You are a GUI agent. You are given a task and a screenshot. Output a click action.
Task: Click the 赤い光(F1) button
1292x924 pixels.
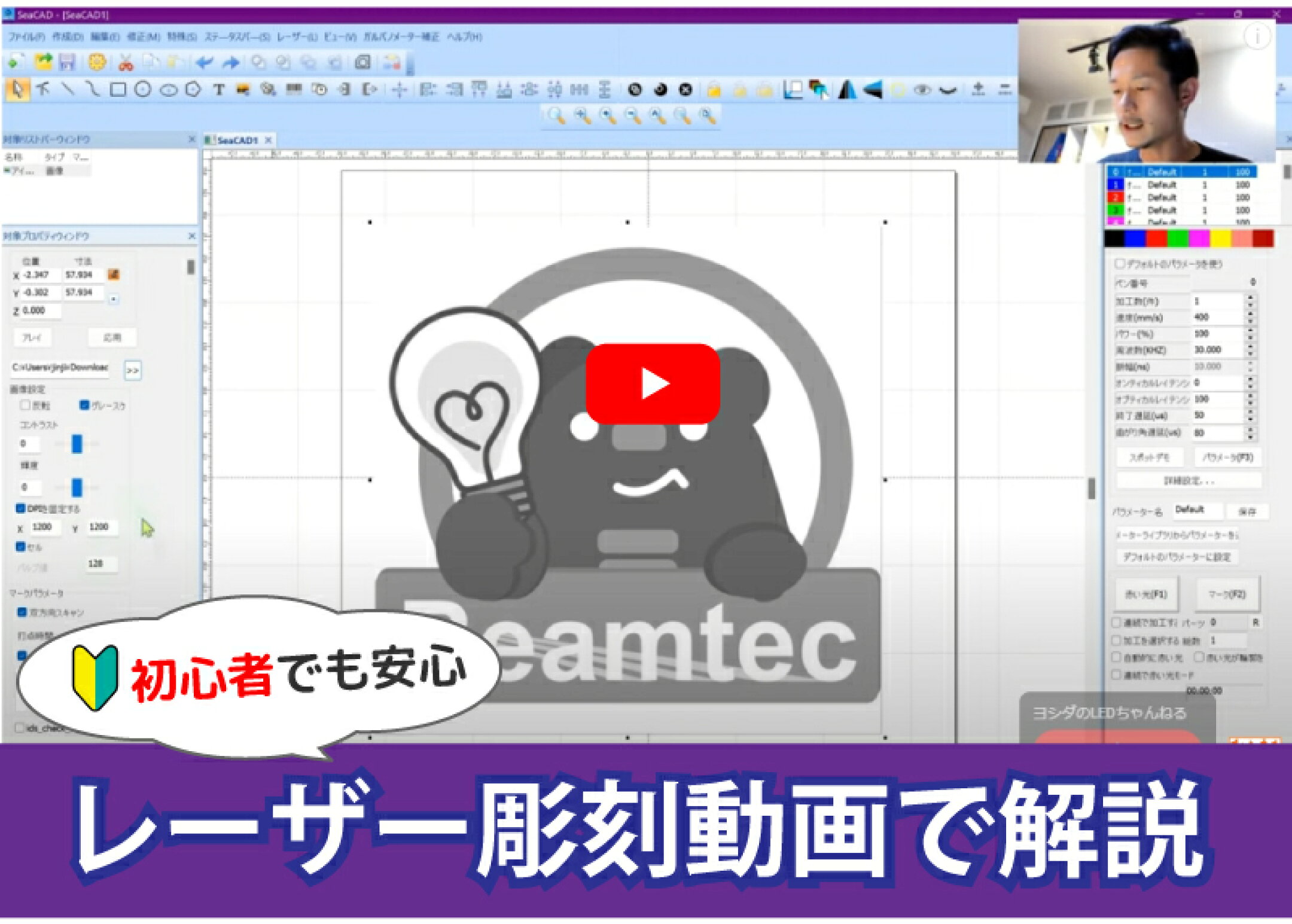(x=1146, y=594)
